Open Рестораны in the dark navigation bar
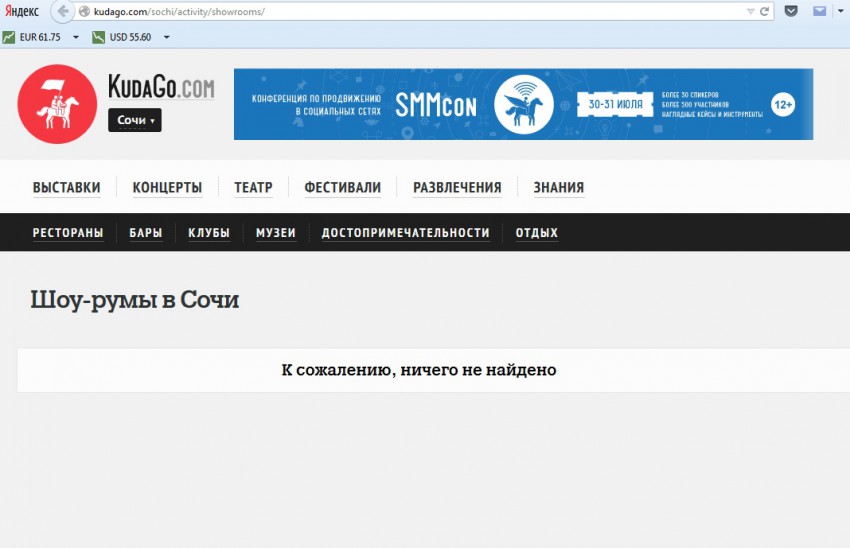Screen dimensions: 850x548 click(68, 233)
